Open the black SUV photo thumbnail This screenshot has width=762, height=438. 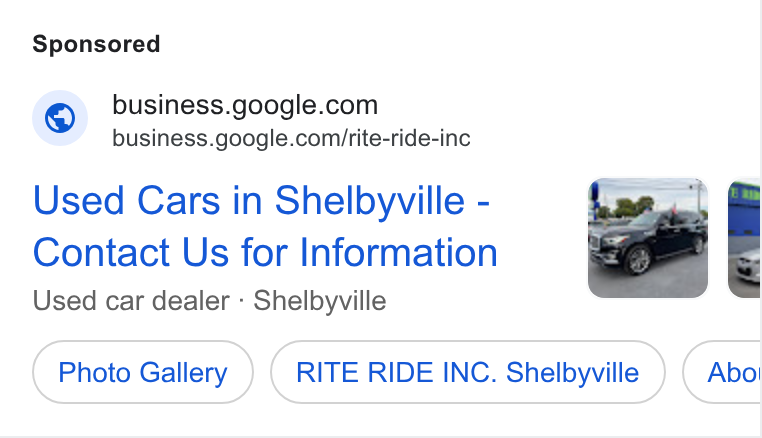click(648, 238)
